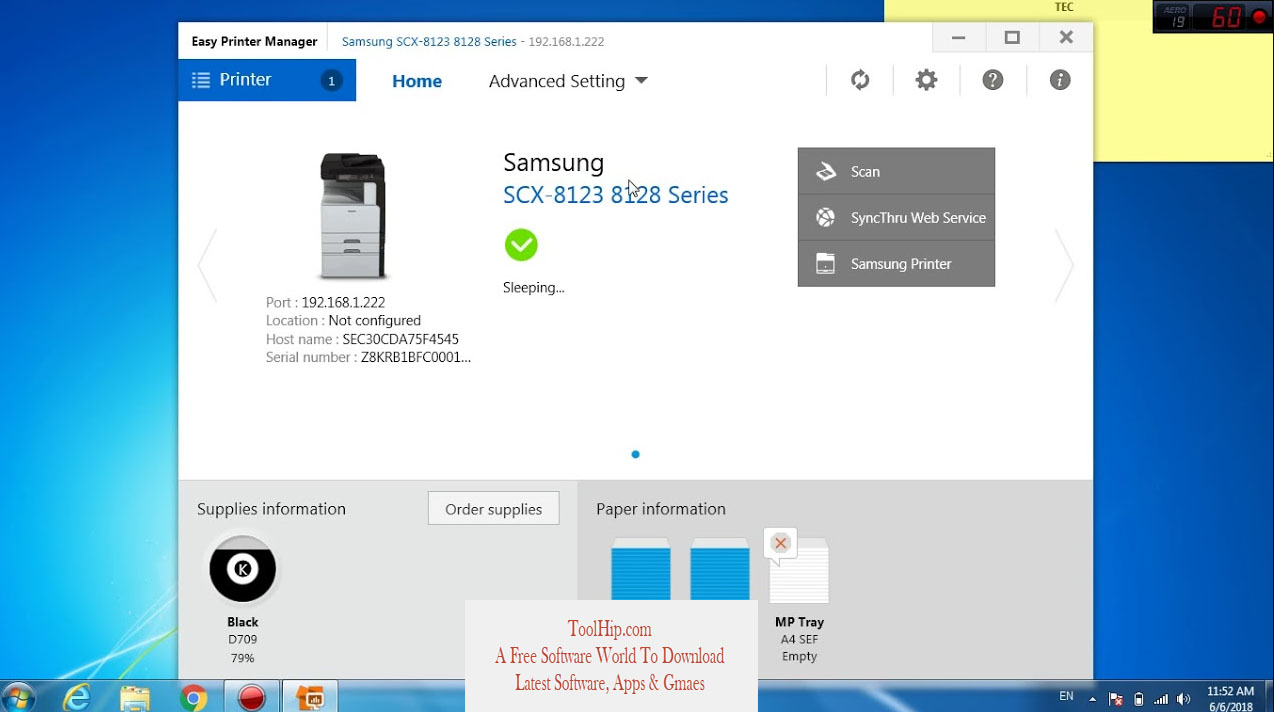Open the Scan function

point(896,171)
